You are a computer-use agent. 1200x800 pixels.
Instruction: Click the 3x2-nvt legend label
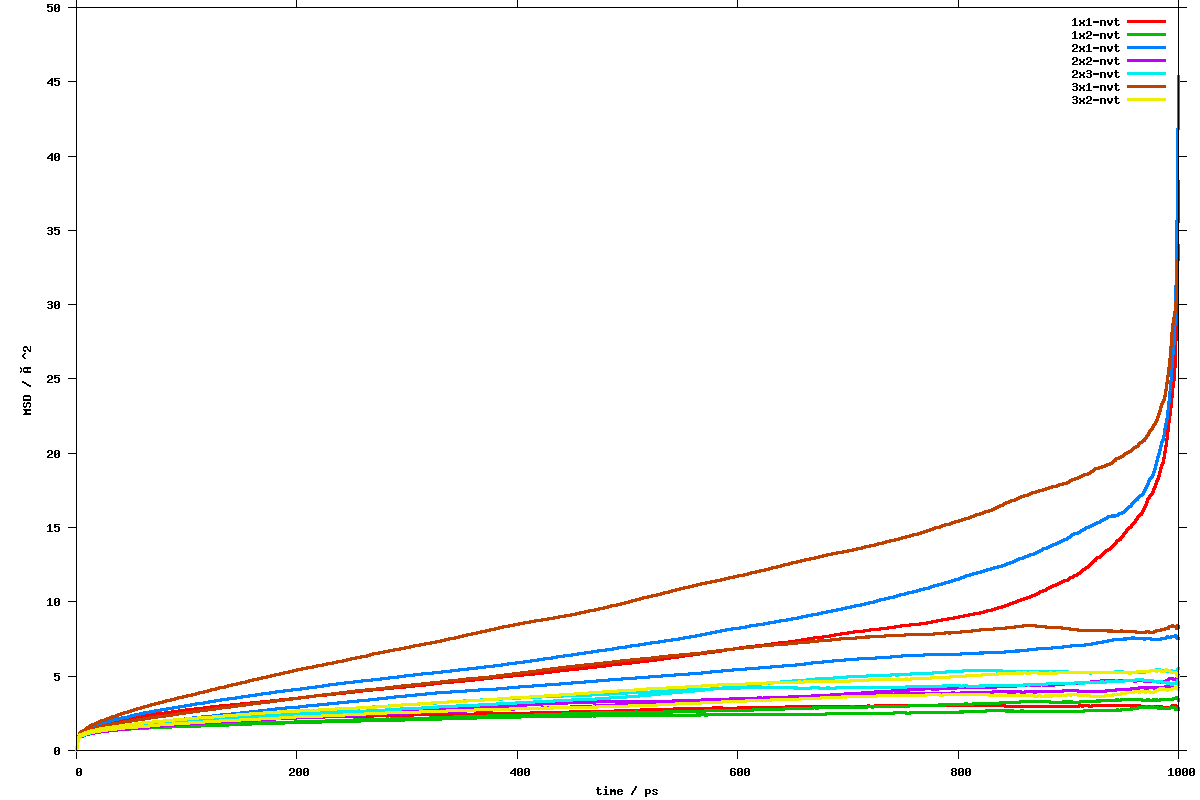pyautogui.click(x=1095, y=100)
